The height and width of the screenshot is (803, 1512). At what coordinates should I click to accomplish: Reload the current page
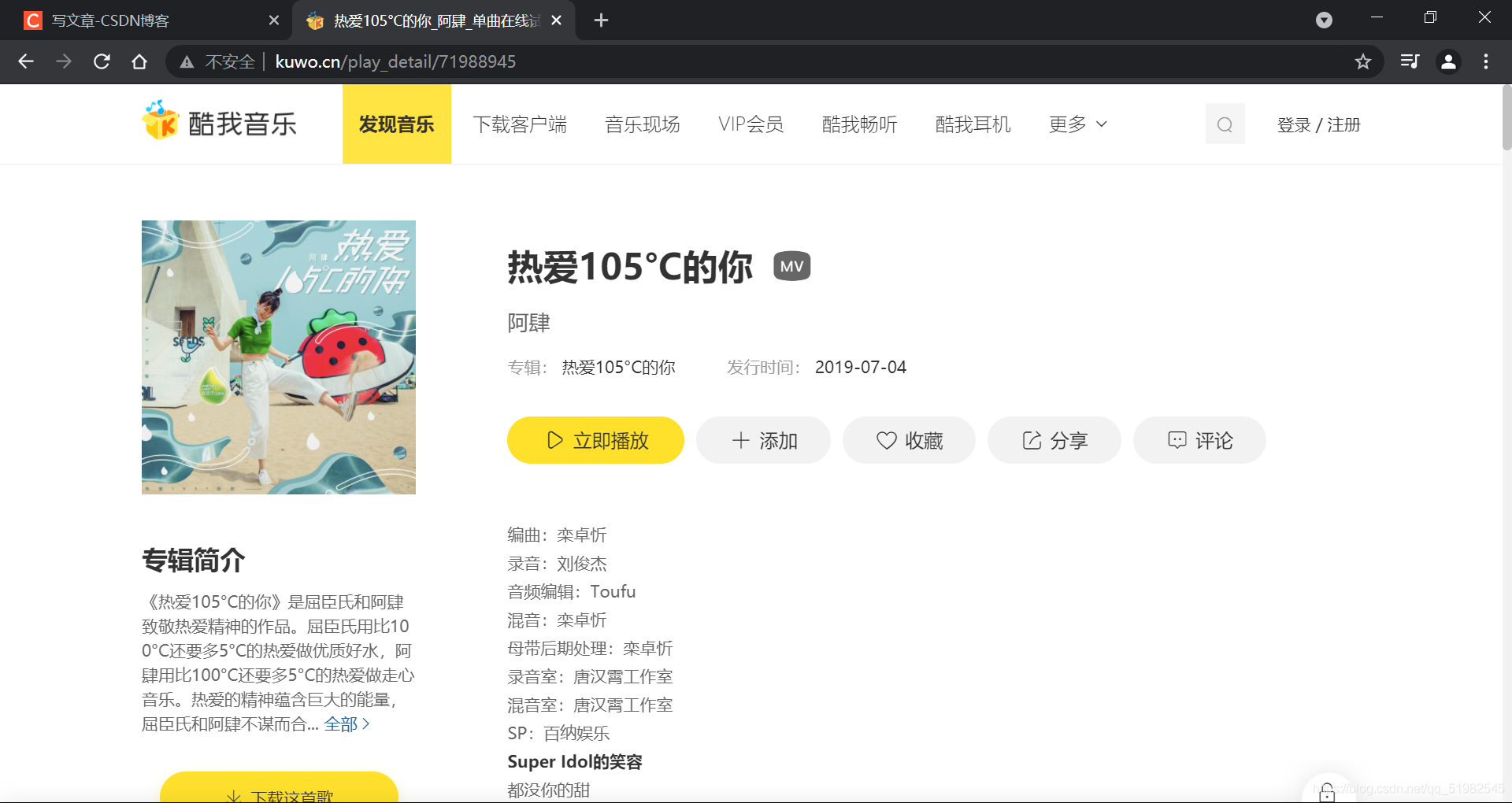coord(102,61)
